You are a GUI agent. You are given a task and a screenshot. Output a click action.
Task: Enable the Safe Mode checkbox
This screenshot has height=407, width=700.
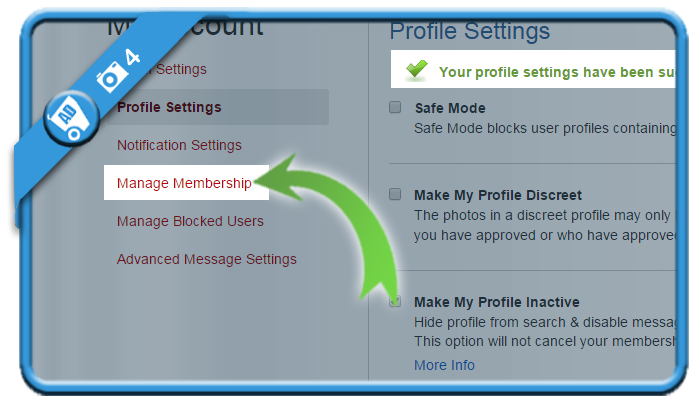[x=395, y=107]
